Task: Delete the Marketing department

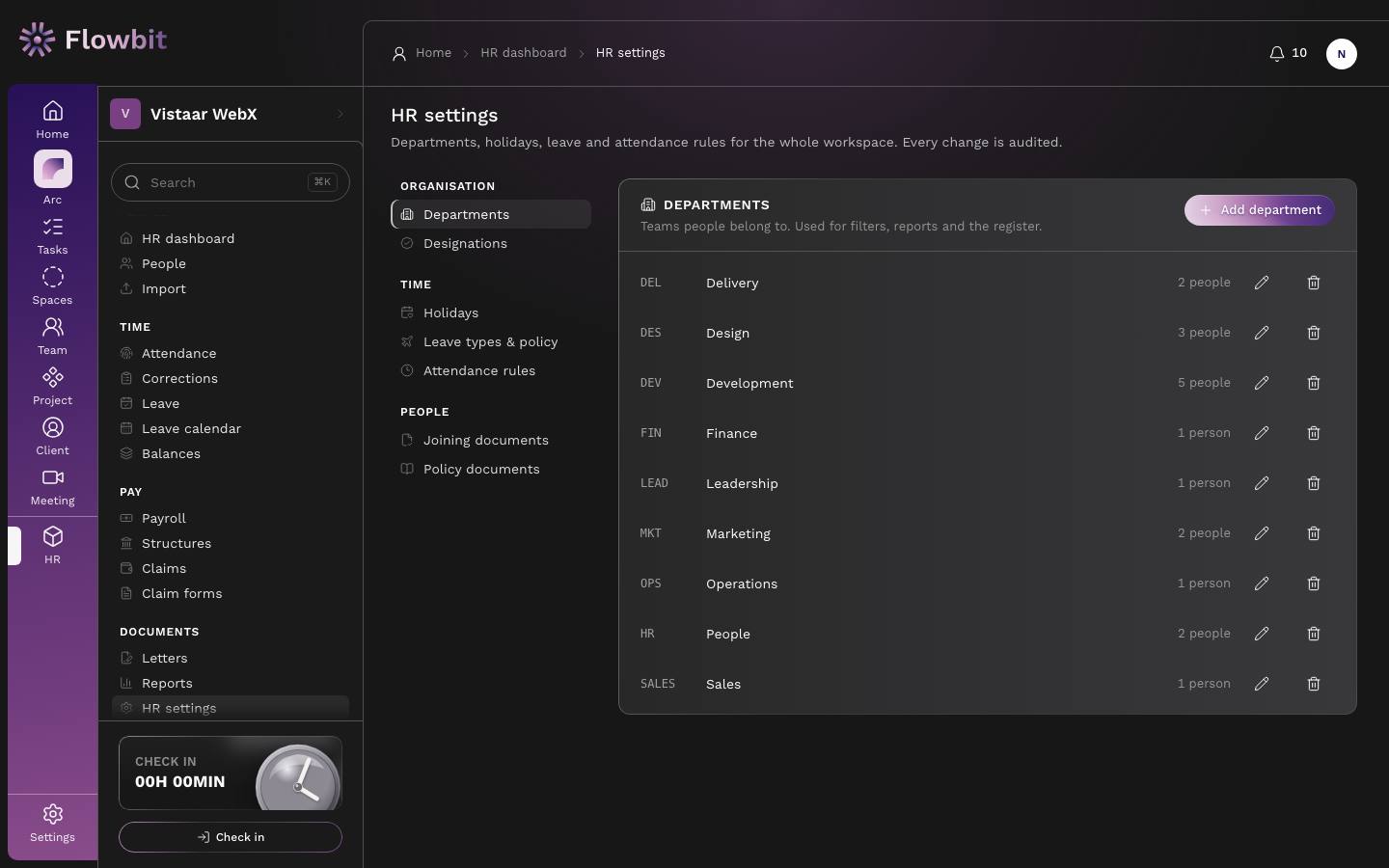Action: click(x=1314, y=533)
